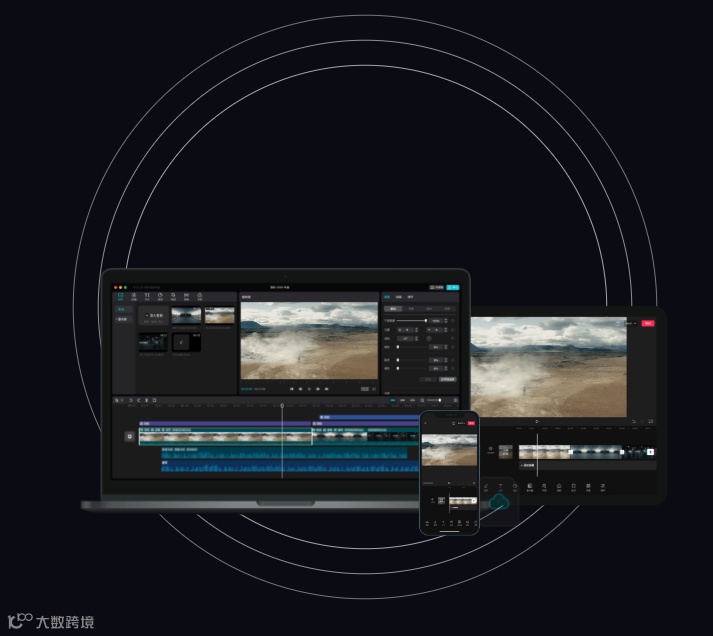Screen dimensions: 713x636
Task: Jump to end with last laptop playback button
Action: pyautogui.click(x=326, y=389)
